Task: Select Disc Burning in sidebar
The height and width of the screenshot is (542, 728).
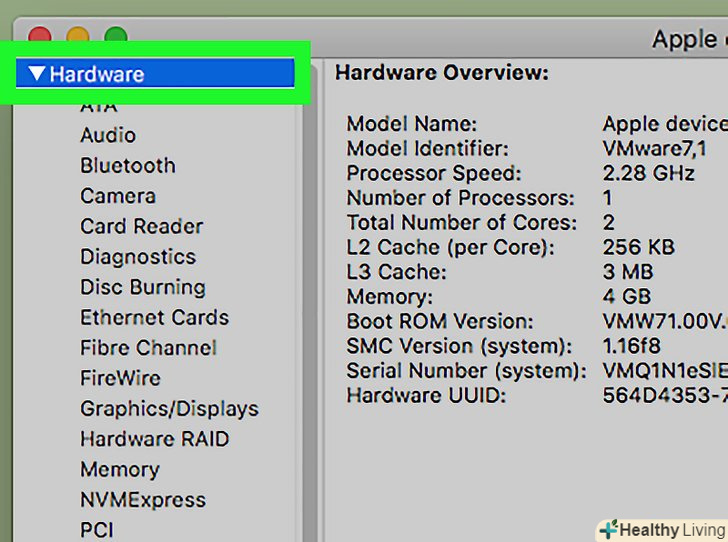Action: pyautogui.click(x=142, y=287)
